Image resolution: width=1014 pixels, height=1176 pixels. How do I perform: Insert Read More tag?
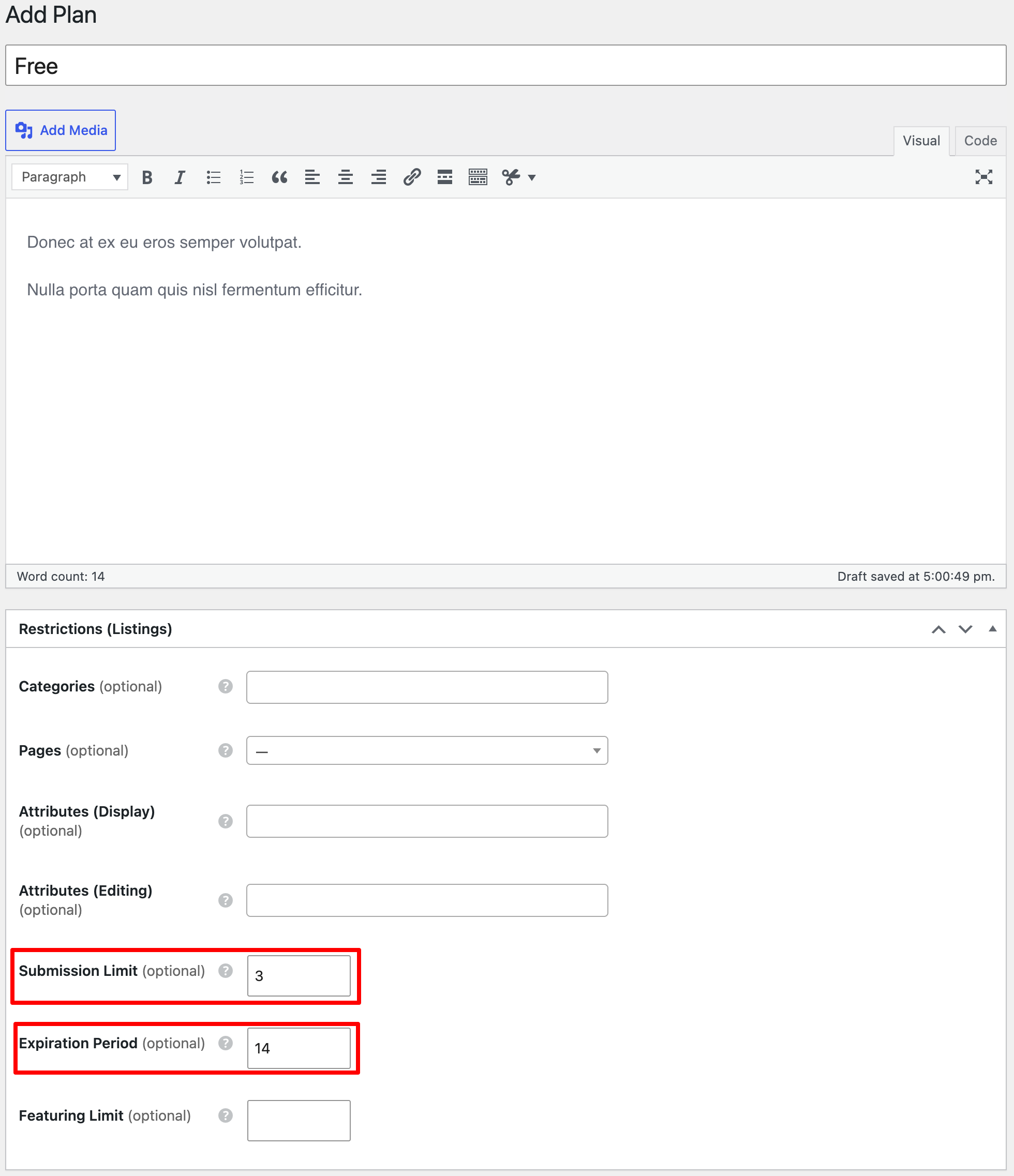444,177
